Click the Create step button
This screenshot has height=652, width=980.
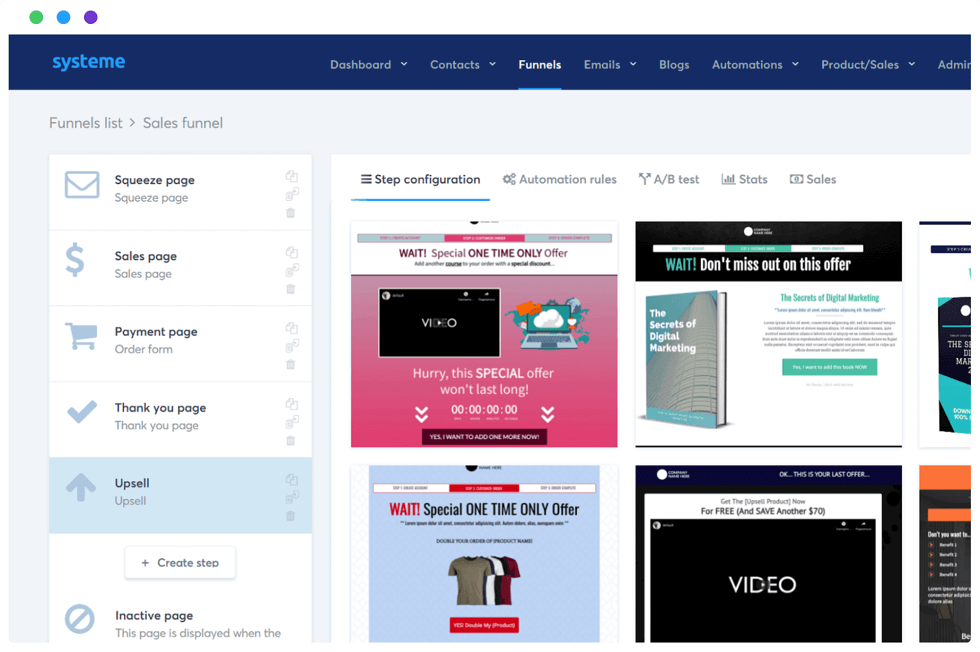point(180,563)
